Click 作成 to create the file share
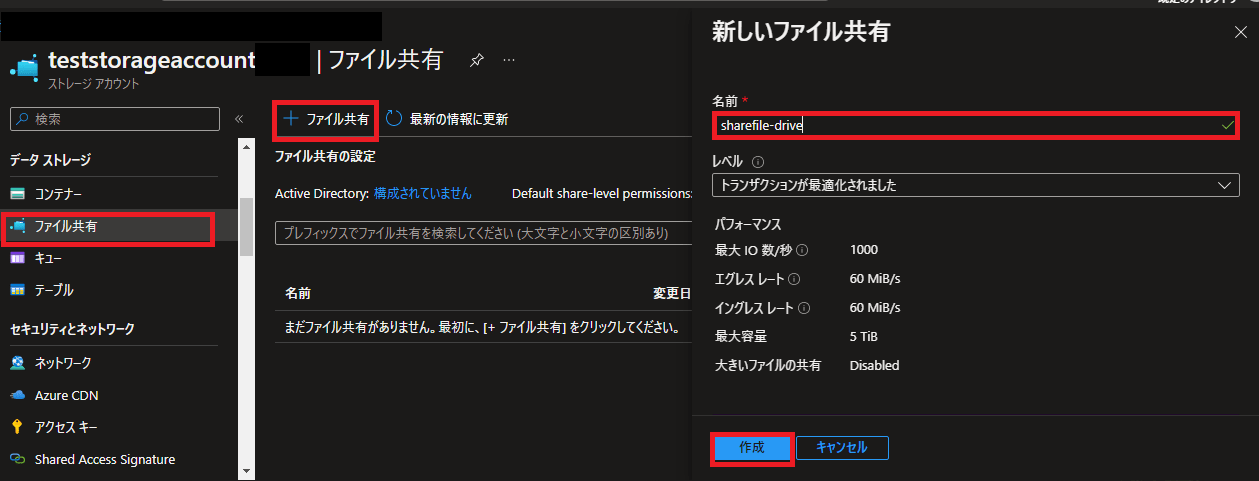This screenshot has width=1259, height=481. click(752, 448)
